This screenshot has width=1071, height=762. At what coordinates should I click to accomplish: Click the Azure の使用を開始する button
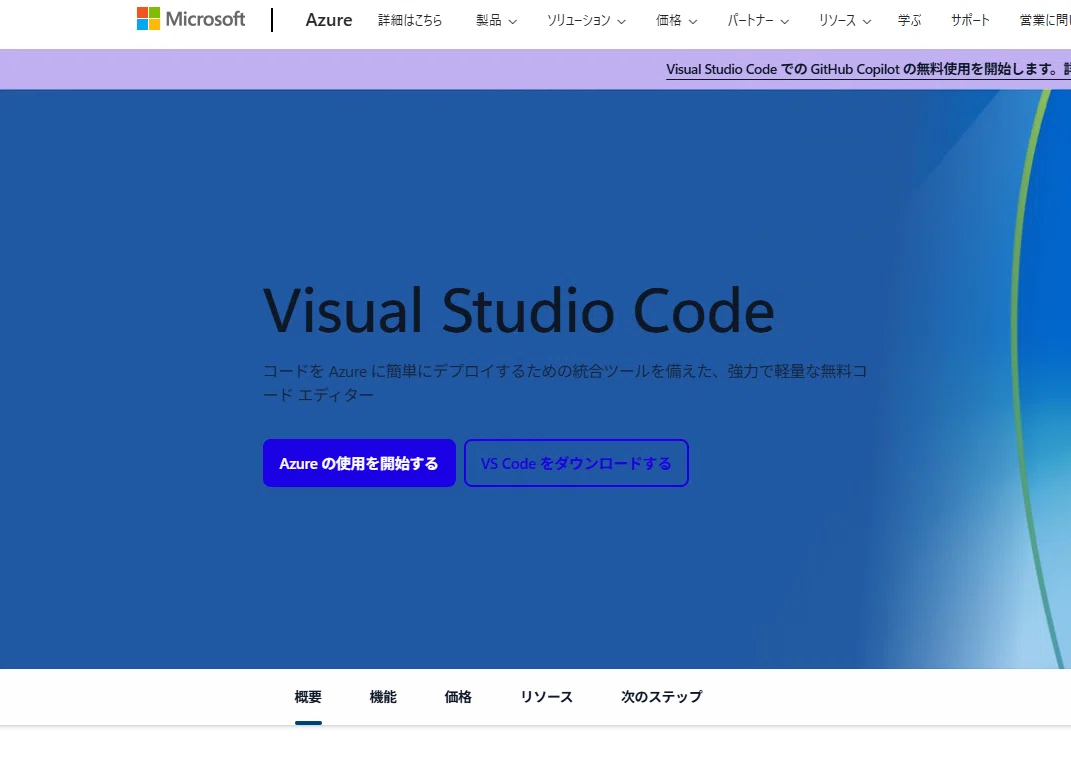pos(359,463)
